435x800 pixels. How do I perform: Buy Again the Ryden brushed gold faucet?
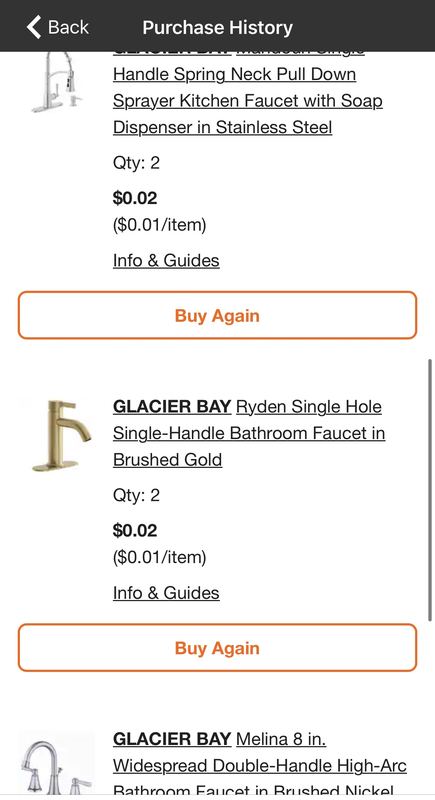point(217,648)
